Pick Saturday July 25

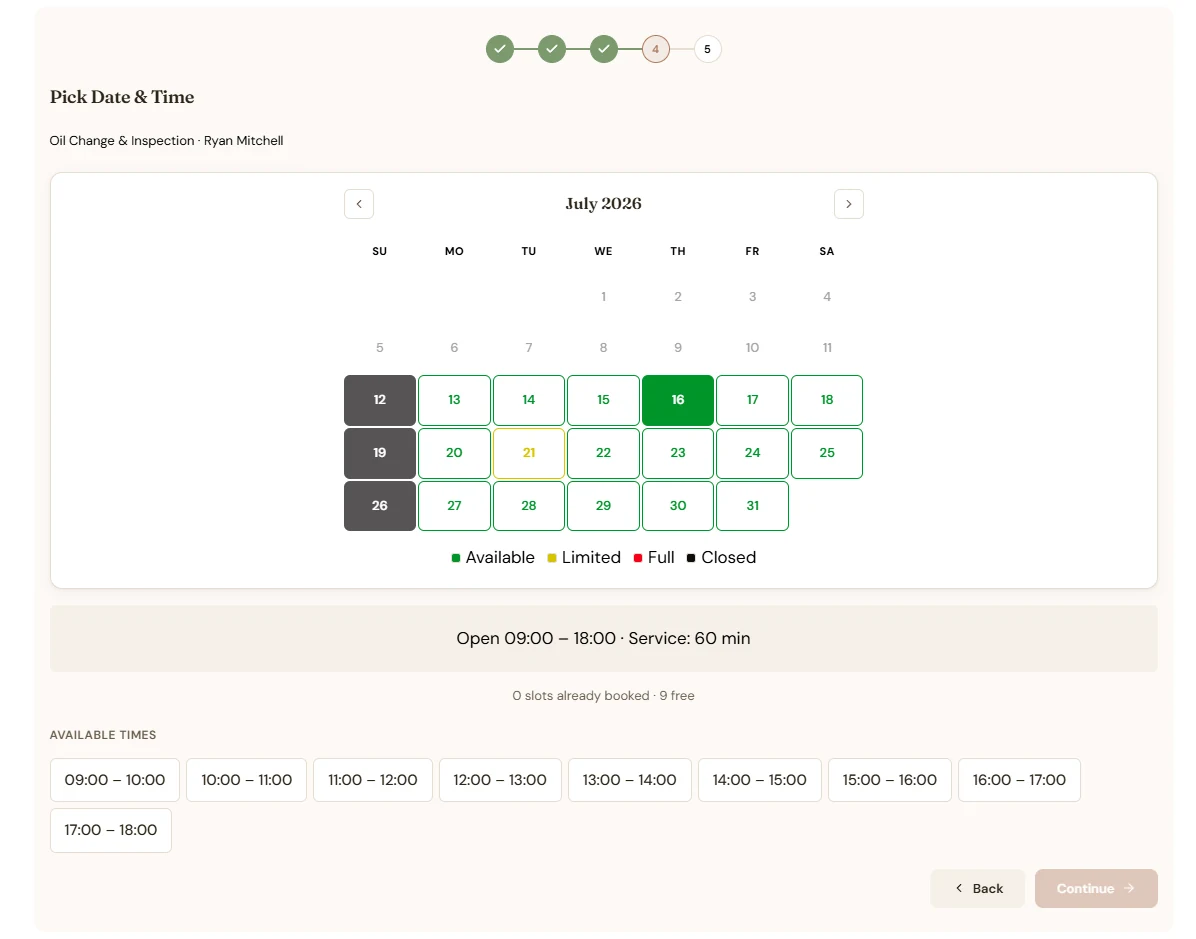(827, 453)
